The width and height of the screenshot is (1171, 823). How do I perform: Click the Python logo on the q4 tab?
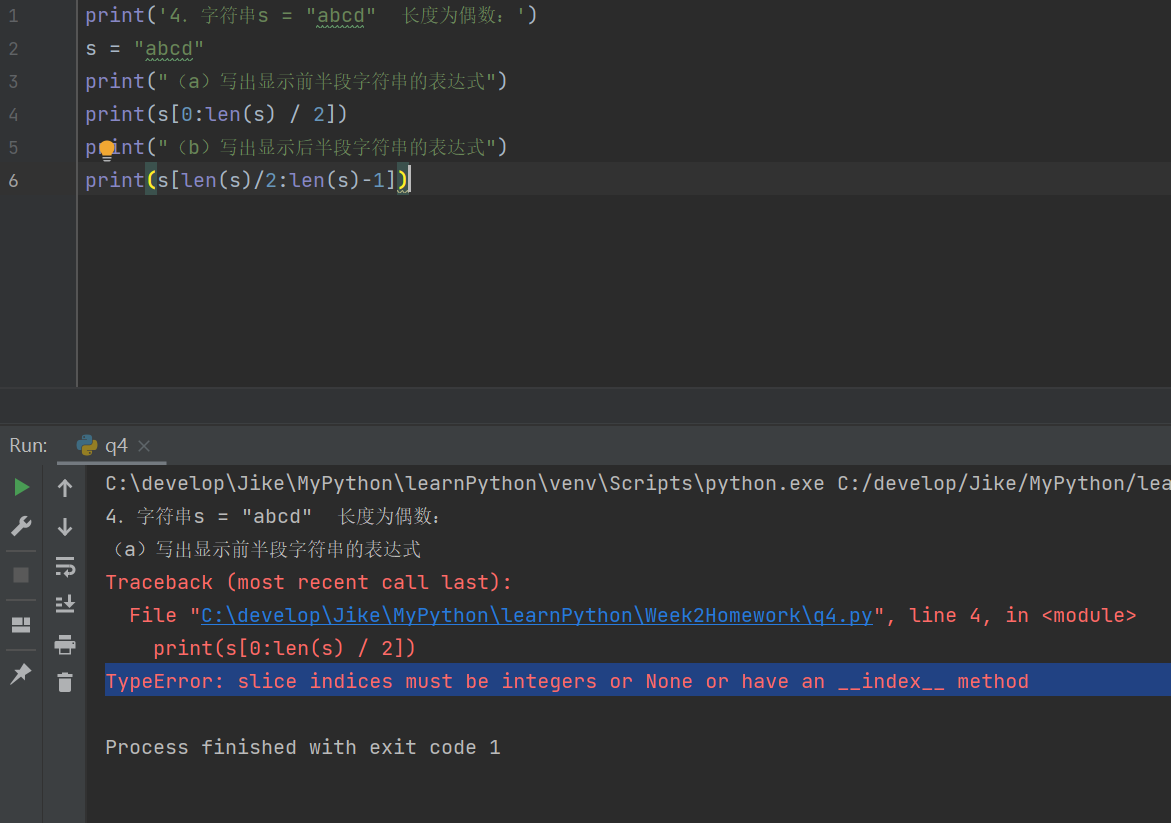pos(87,445)
